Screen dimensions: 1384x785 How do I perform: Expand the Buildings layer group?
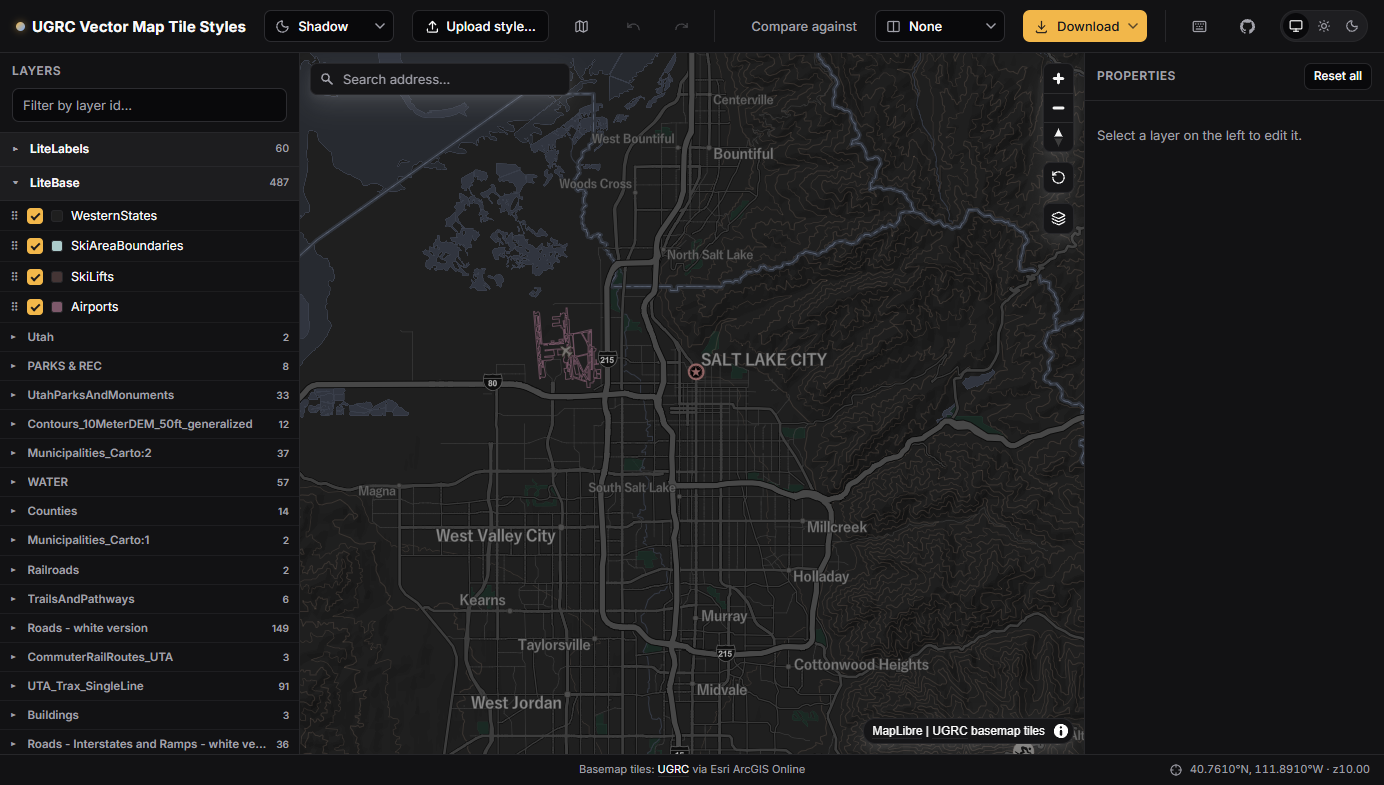(x=150, y=715)
